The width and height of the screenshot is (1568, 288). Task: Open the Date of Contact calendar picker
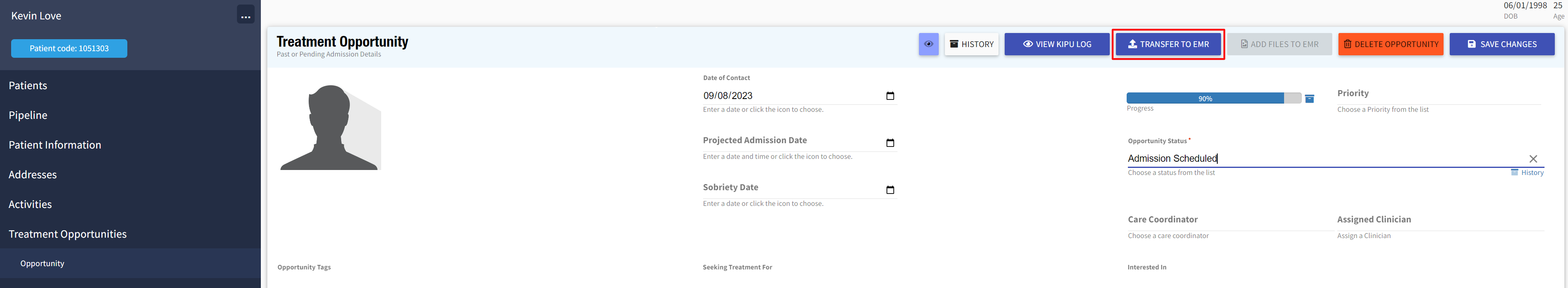coord(890,96)
